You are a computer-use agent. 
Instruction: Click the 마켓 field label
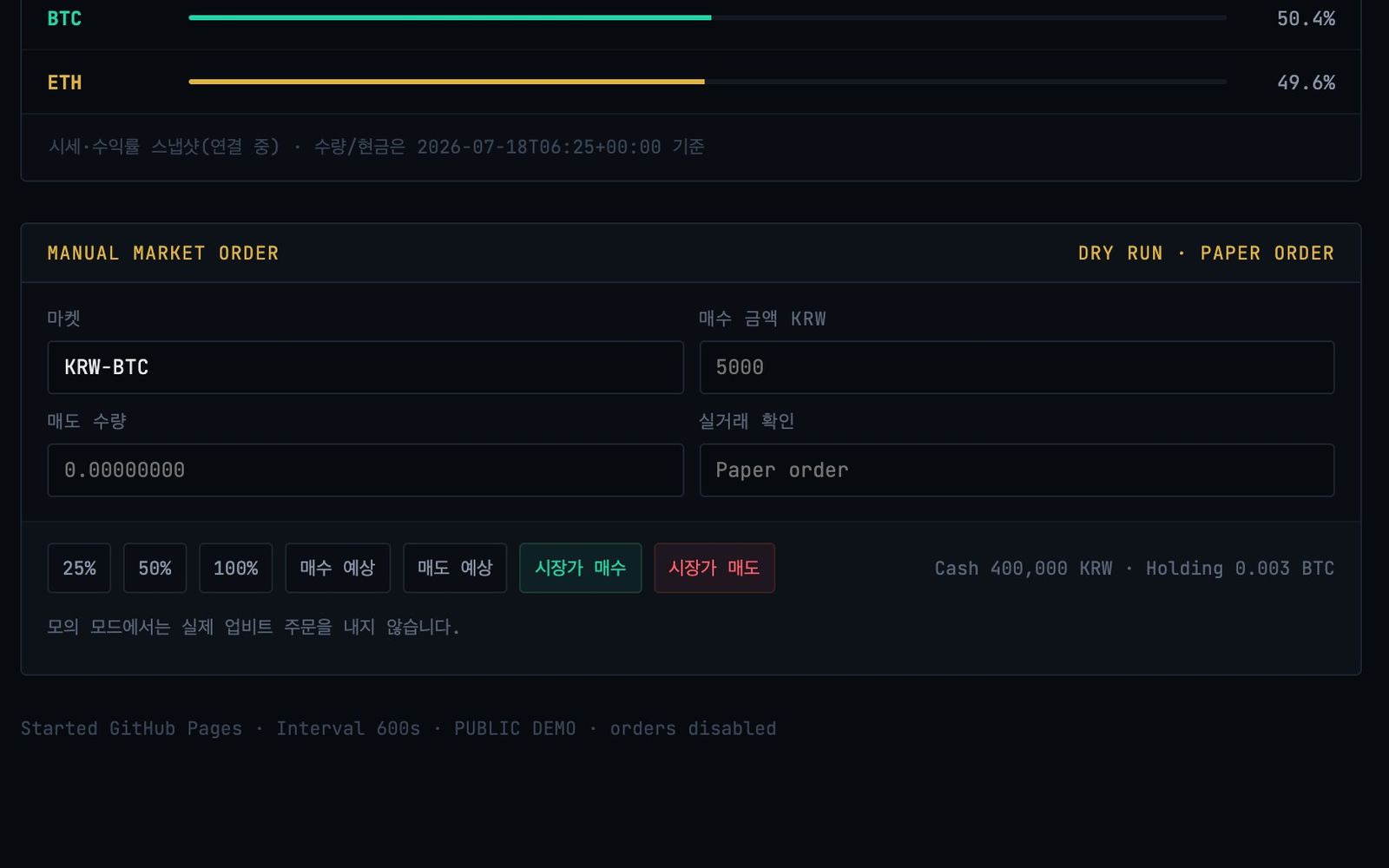click(63, 319)
